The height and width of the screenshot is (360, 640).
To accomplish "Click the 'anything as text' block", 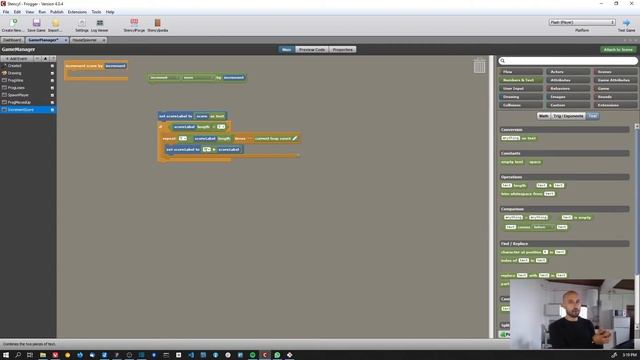I will click(x=518, y=138).
